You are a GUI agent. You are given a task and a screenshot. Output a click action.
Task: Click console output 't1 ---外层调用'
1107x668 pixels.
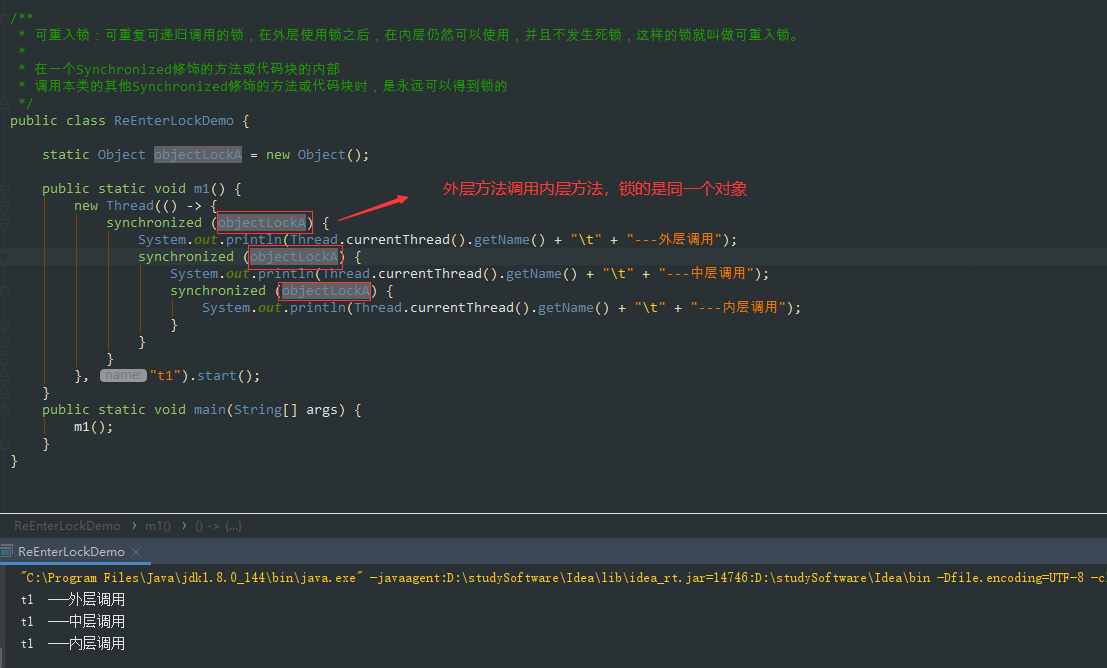coord(73,600)
